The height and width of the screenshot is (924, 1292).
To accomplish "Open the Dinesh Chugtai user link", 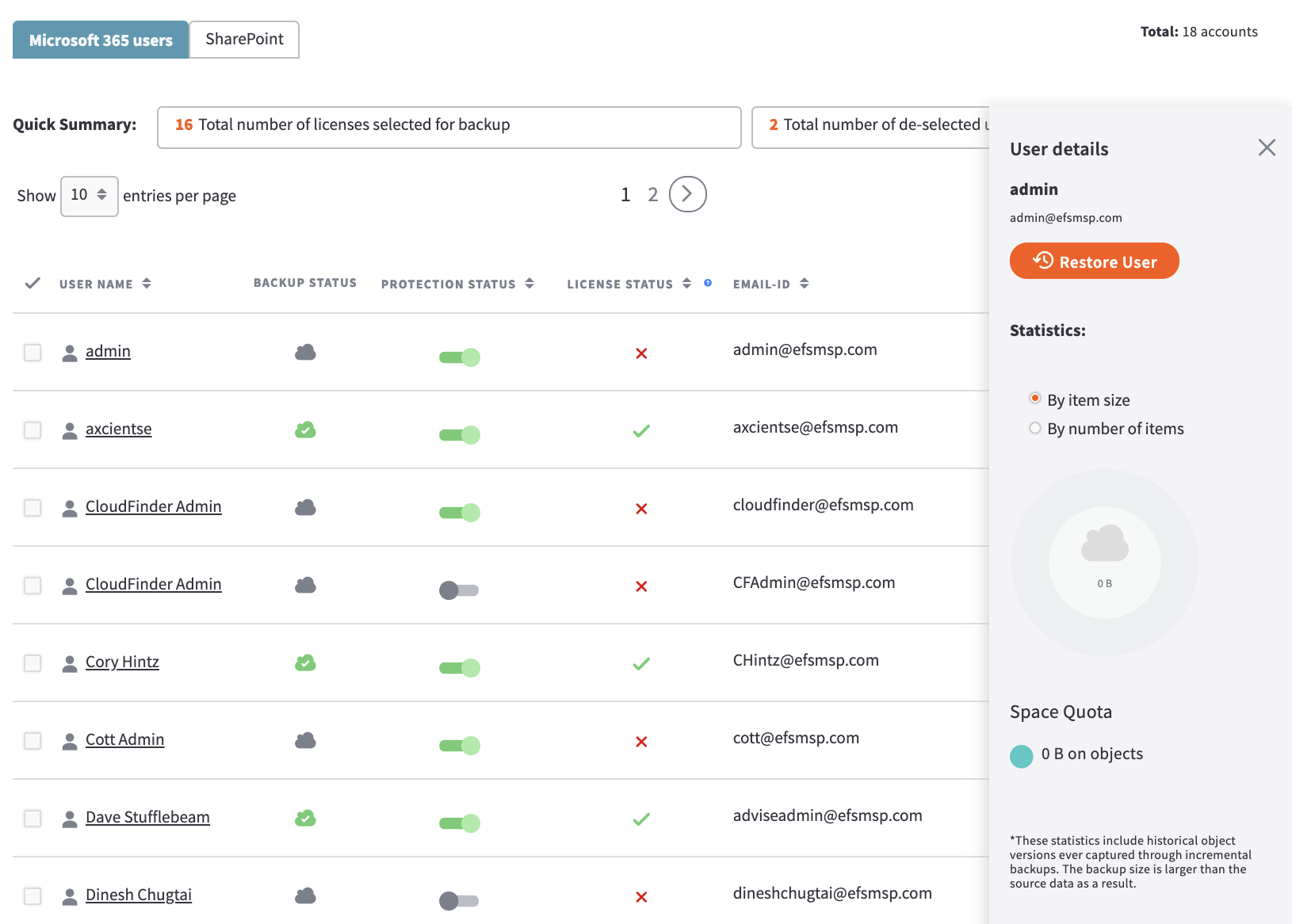I will 138,895.
